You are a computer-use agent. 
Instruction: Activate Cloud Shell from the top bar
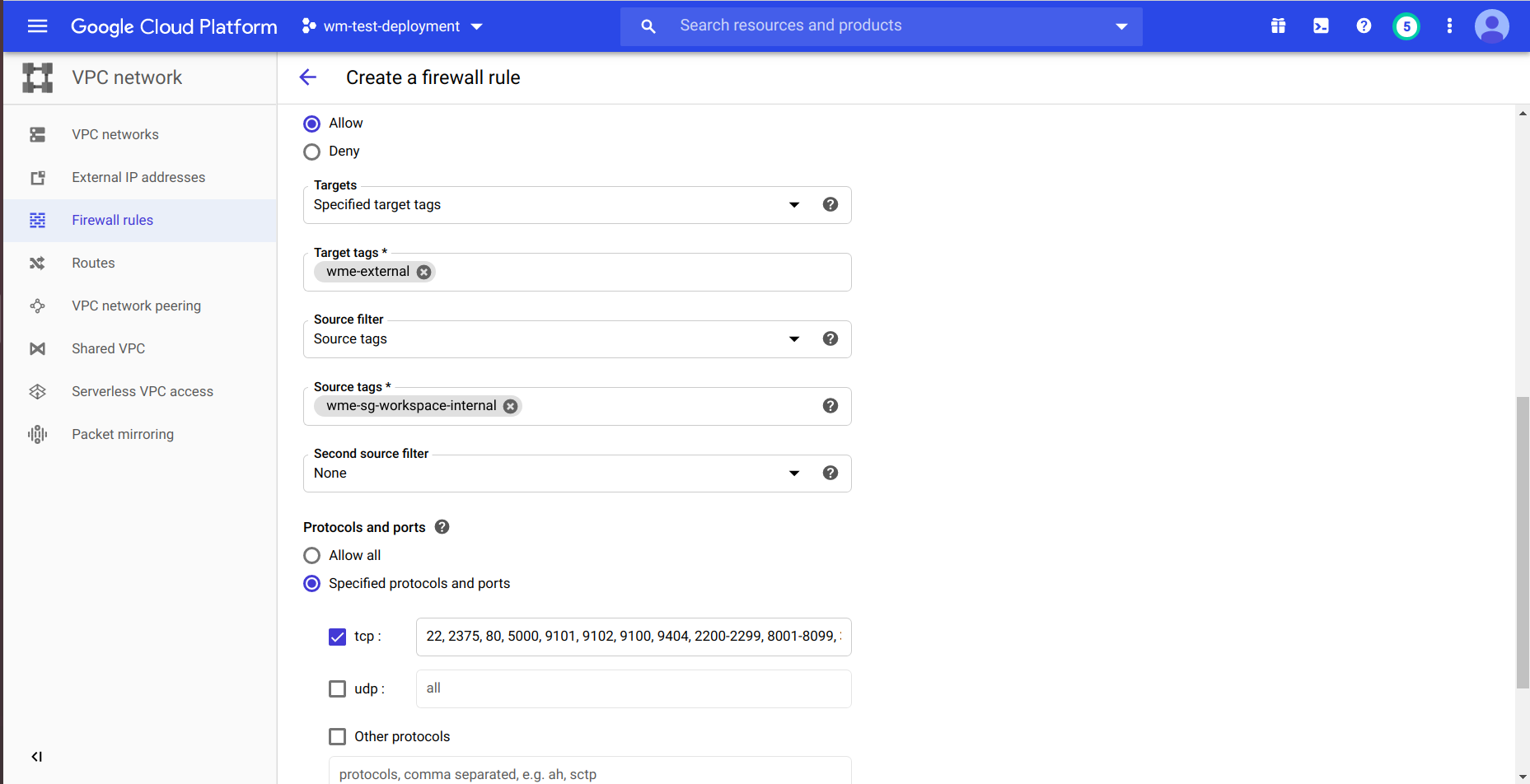pyautogui.click(x=1321, y=26)
